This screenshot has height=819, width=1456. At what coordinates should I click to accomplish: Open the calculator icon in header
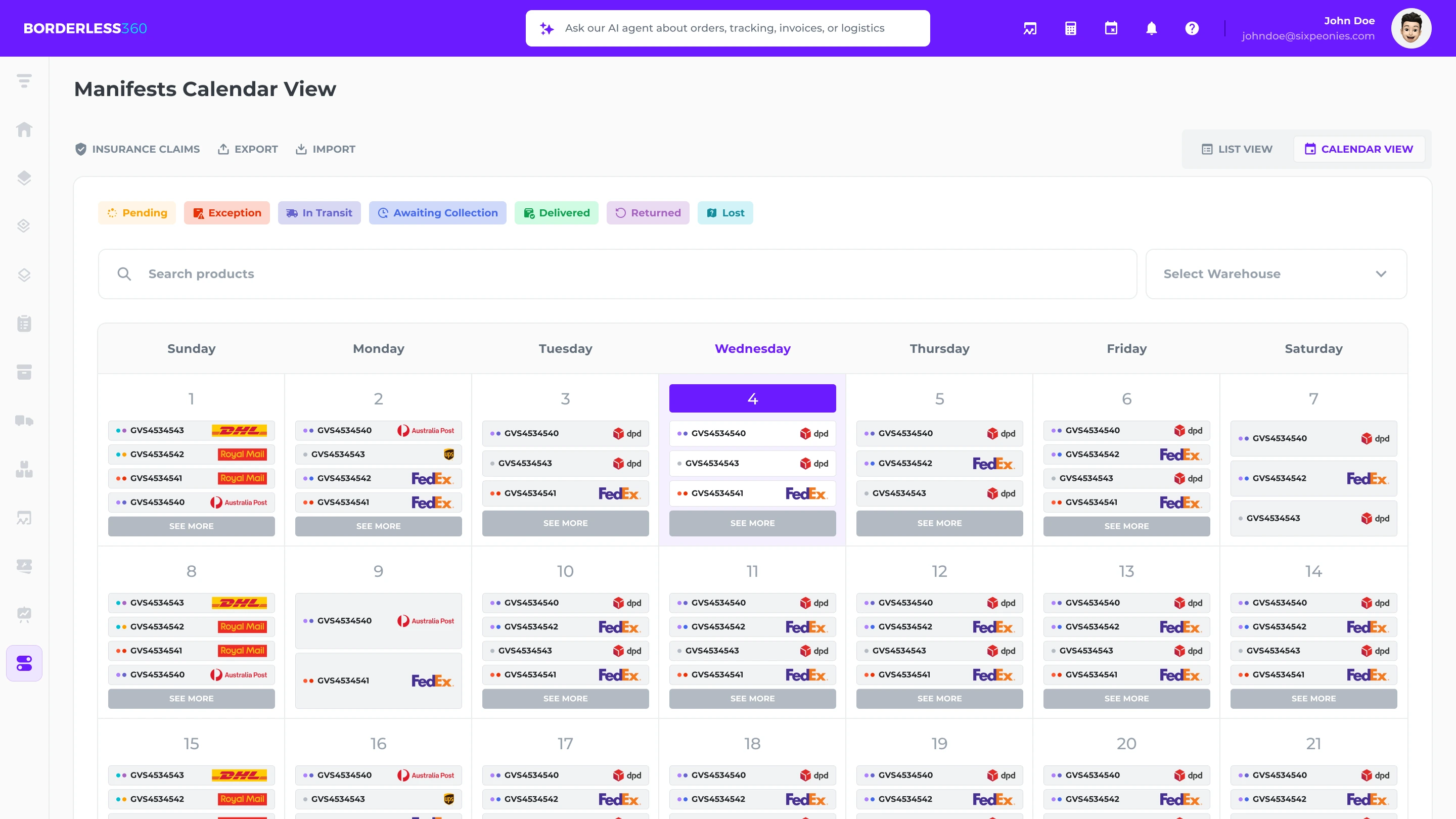tap(1071, 28)
